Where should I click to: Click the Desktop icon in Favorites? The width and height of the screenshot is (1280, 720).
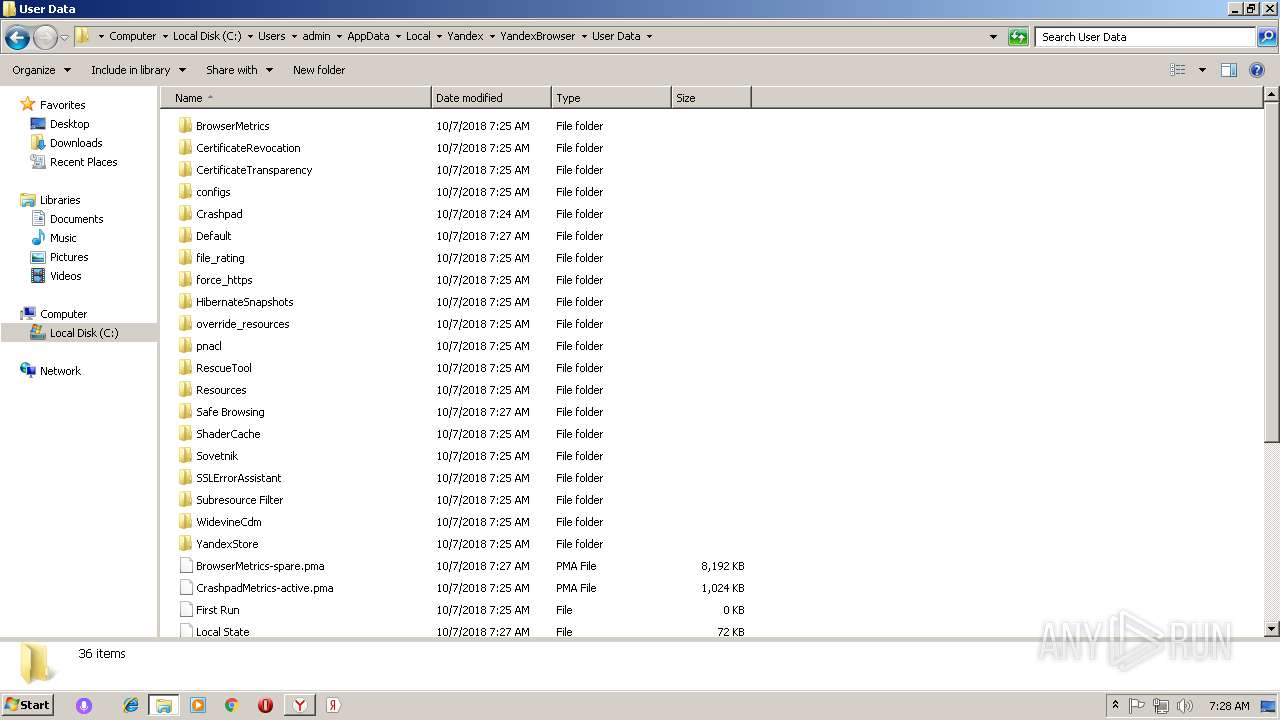(38, 124)
